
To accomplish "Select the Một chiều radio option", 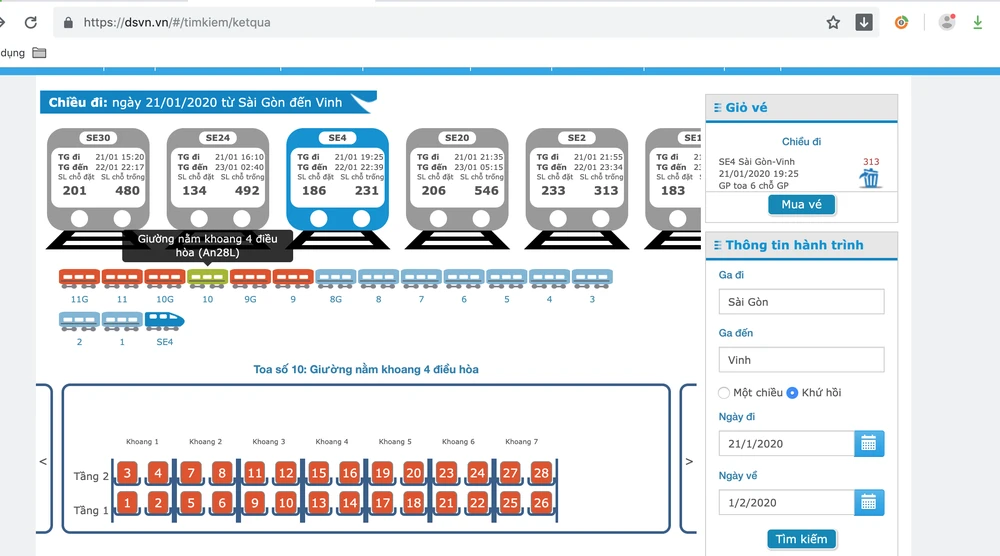I will pyautogui.click(x=725, y=393).
